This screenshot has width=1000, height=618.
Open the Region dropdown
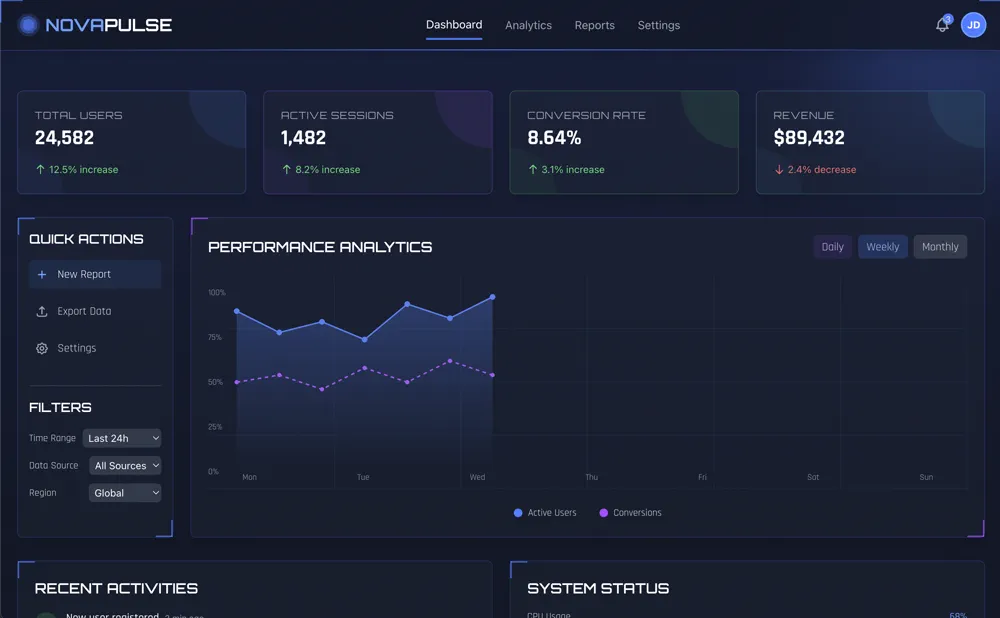[125, 493]
